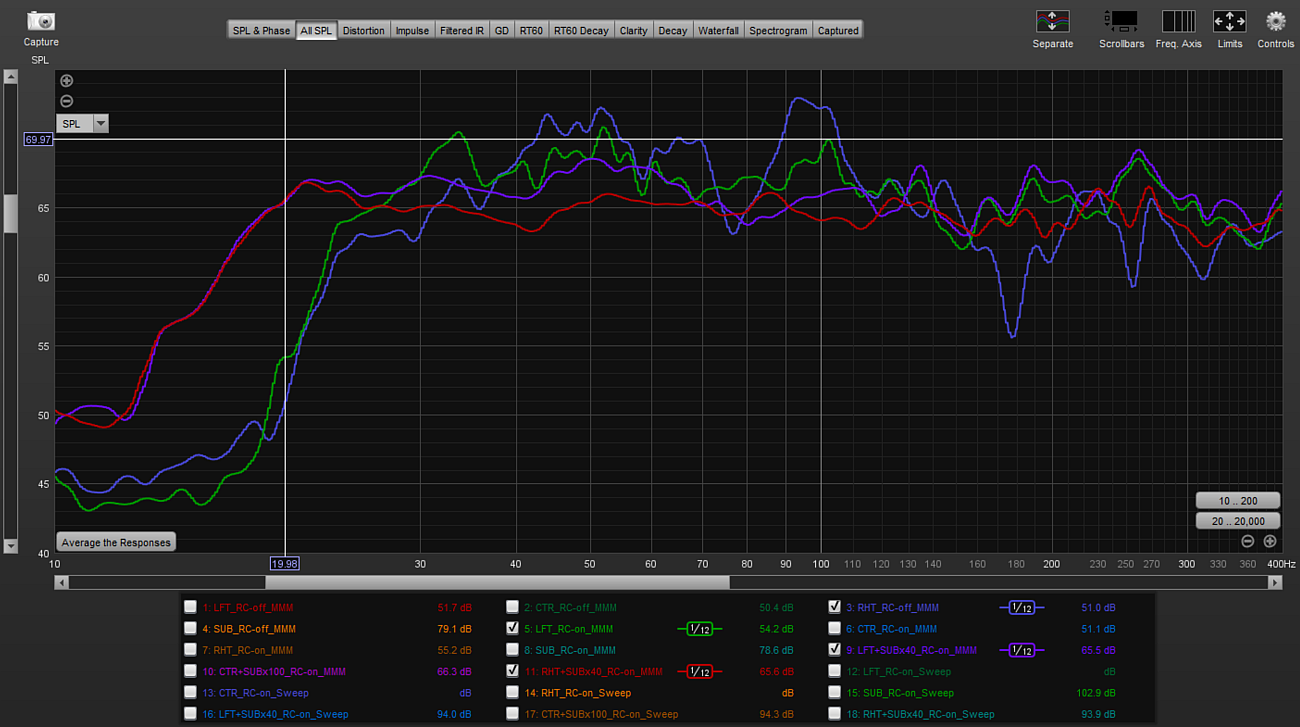Screen dimensions: 1300x727
Task: Click the 69.97 cursor level readout
Action: [x=38, y=139]
